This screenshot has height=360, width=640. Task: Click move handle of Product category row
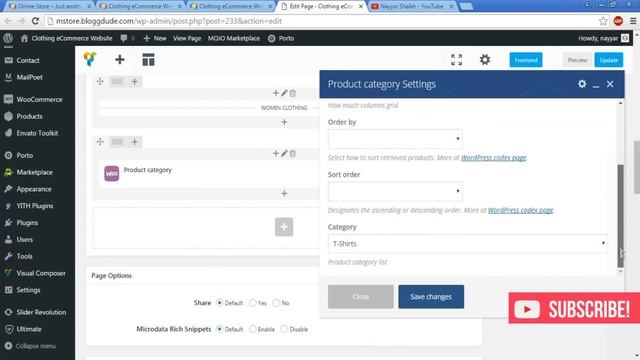coord(100,142)
